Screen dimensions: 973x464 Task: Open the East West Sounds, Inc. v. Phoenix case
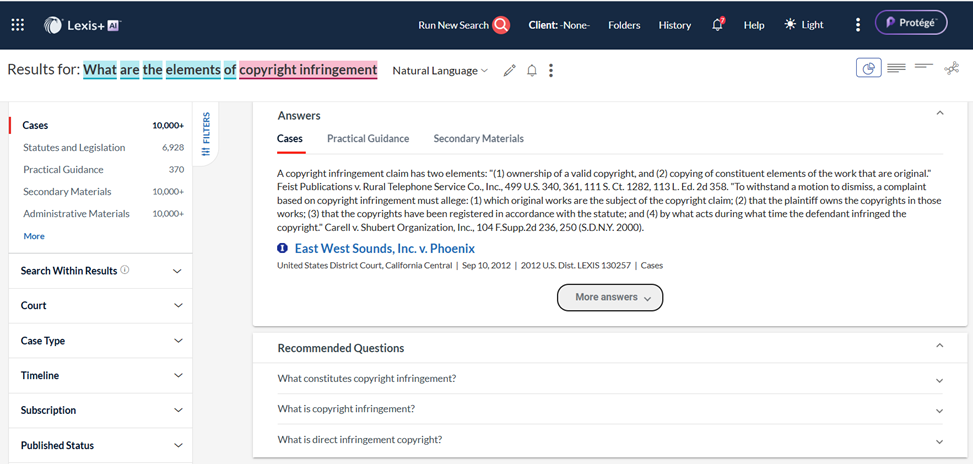[385, 249]
